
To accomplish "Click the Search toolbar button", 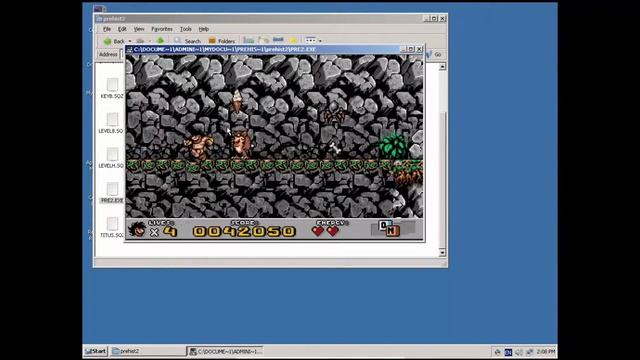I will [188, 41].
